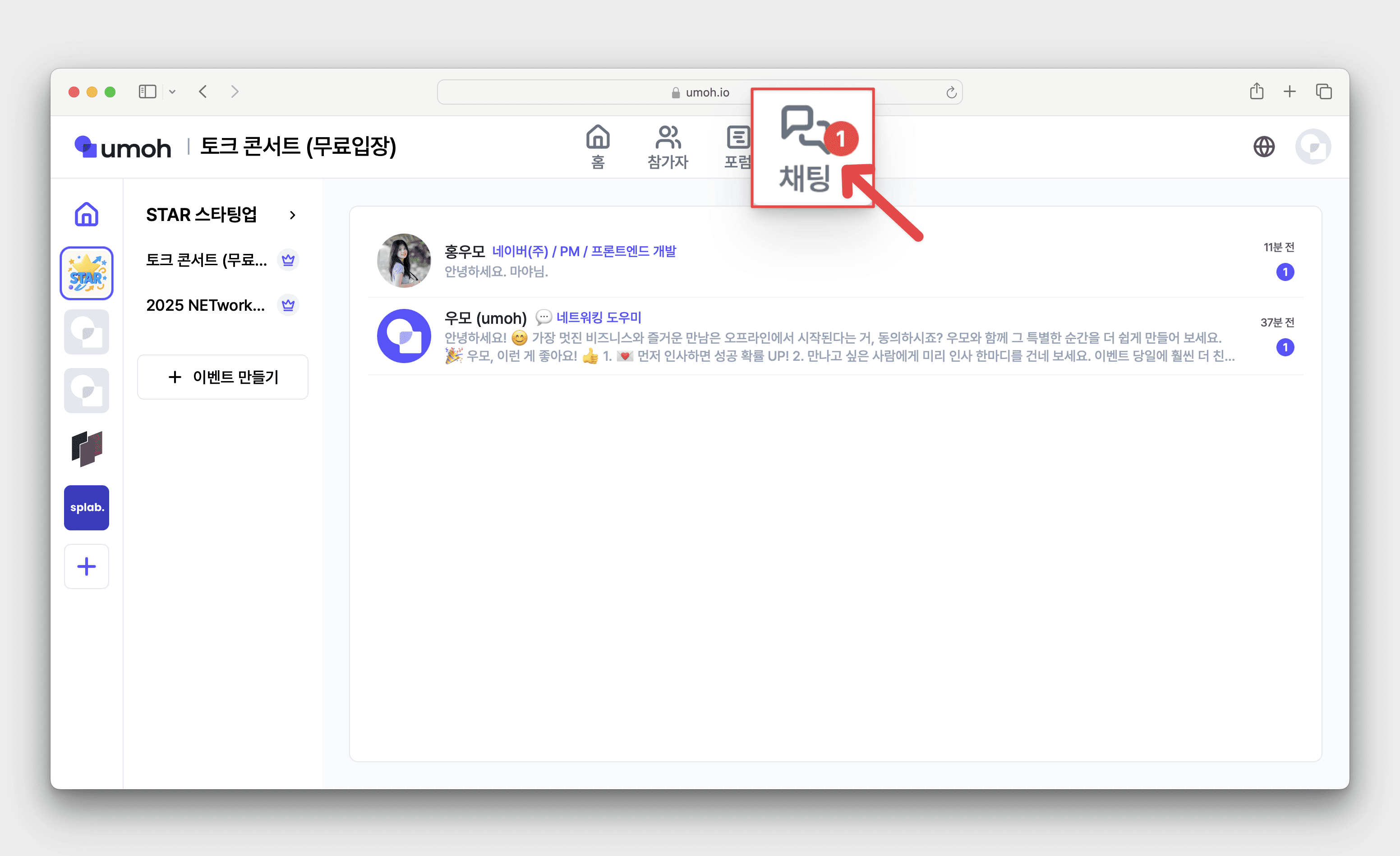Select the STAR community icon in sidebar
Viewport: 1400px width, 856px height.
click(86, 273)
